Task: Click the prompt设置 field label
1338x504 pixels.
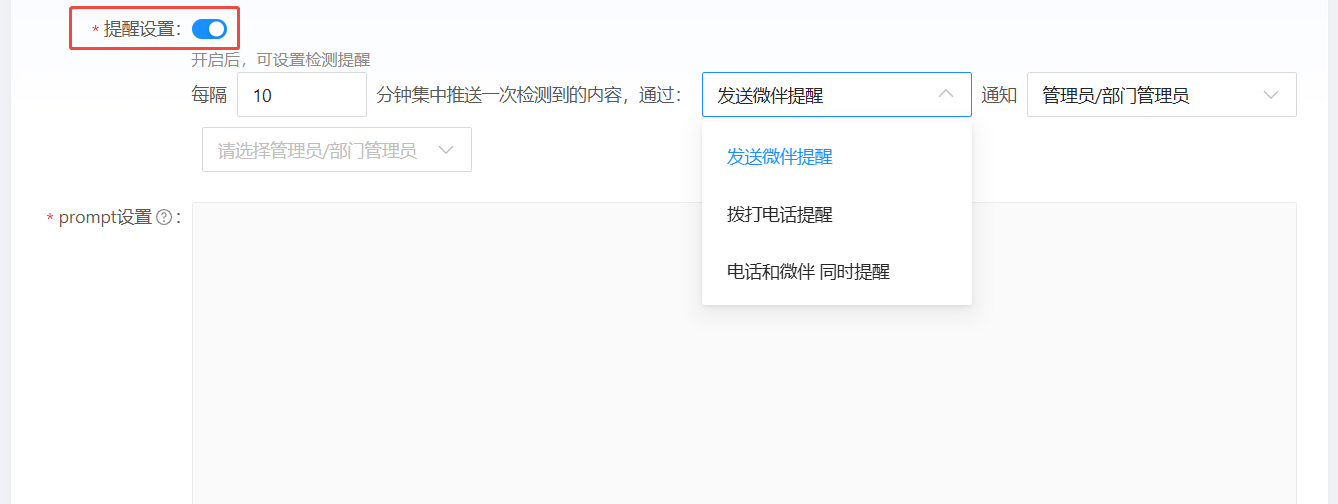Action: (104, 218)
